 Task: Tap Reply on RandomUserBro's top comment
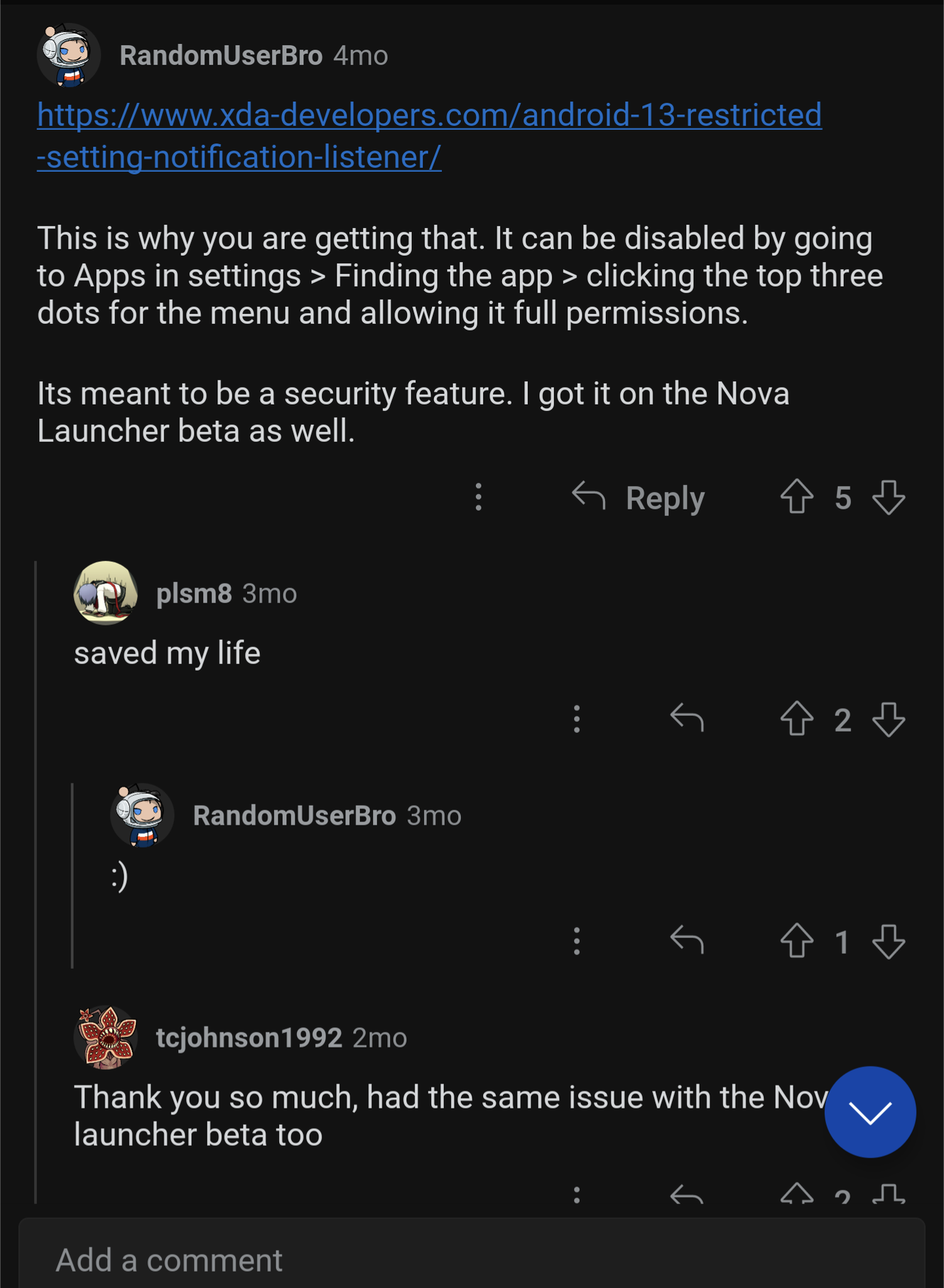click(x=639, y=498)
